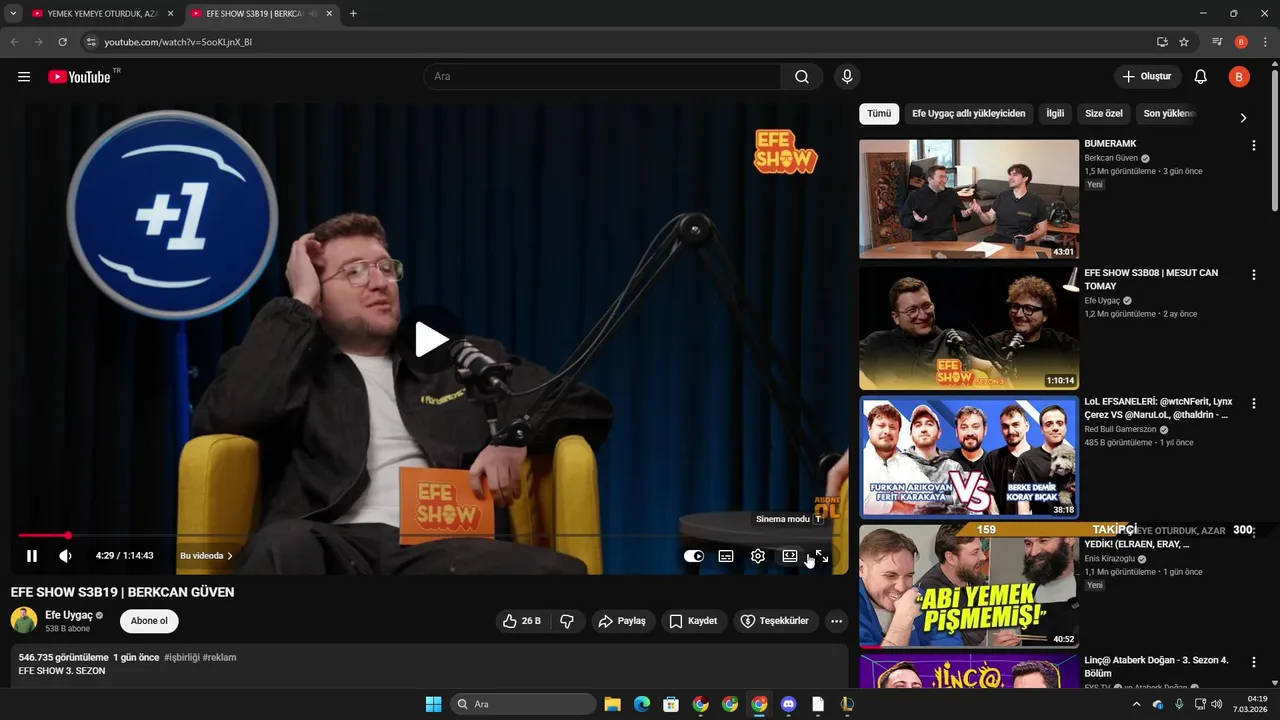Image resolution: width=1280 pixels, height=720 pixels.
Task: Open options for Linç@ Ataberk Doğan video
Action: pos(1254,662)
